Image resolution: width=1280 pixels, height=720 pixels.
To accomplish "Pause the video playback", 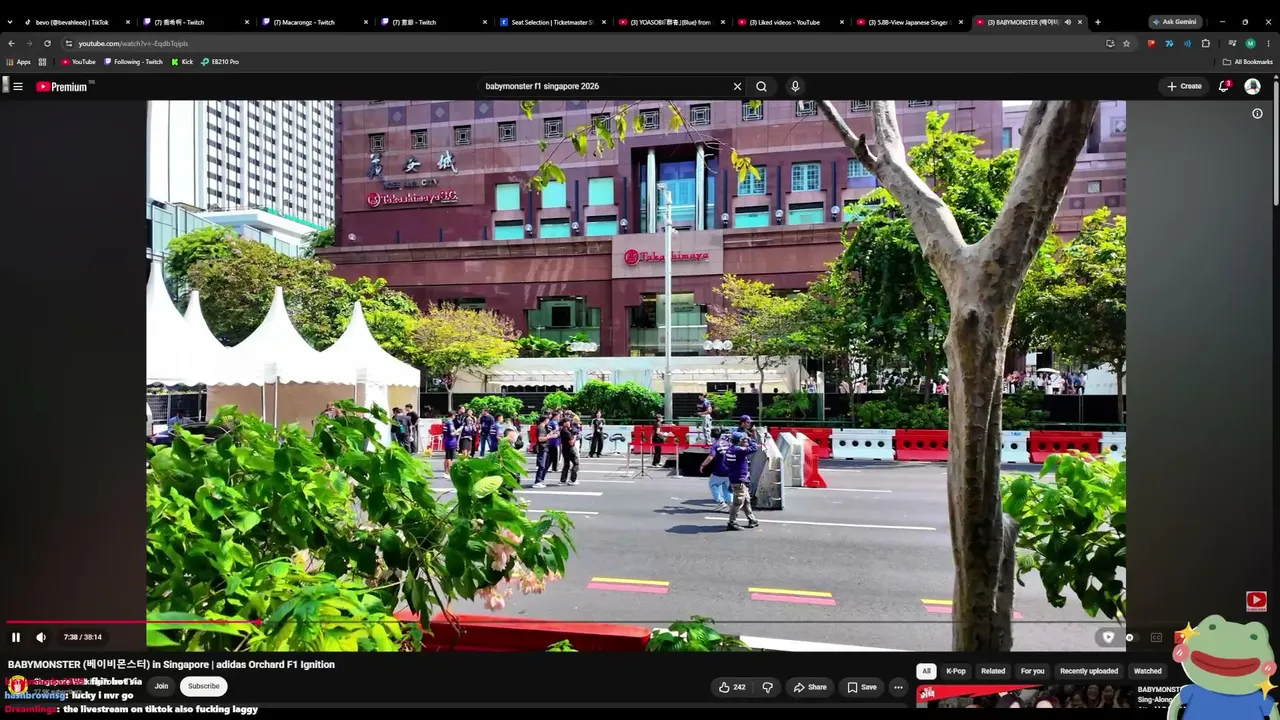I will tap(15, 637).
